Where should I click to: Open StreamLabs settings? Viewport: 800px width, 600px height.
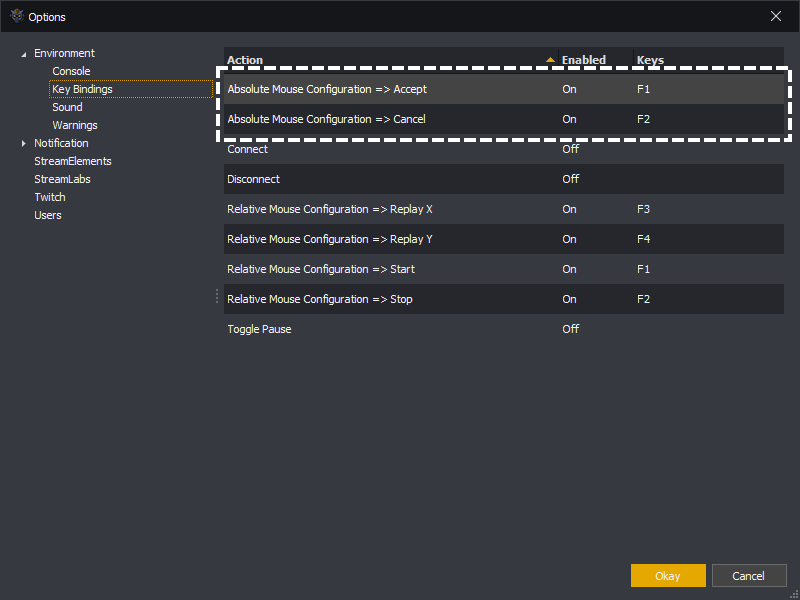(x=62, y=179)
